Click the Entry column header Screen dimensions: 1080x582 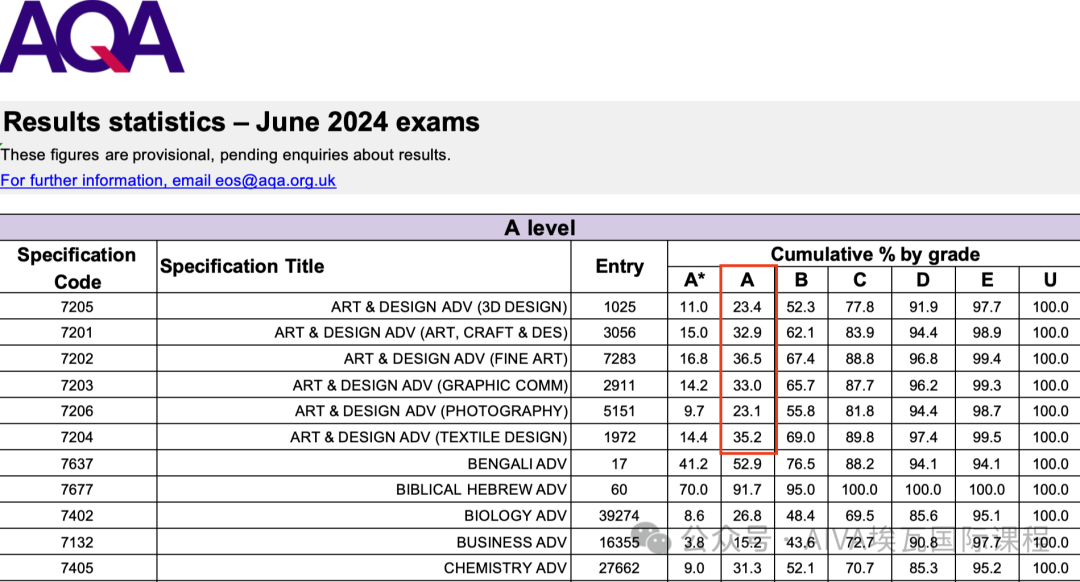coord(619,266)
